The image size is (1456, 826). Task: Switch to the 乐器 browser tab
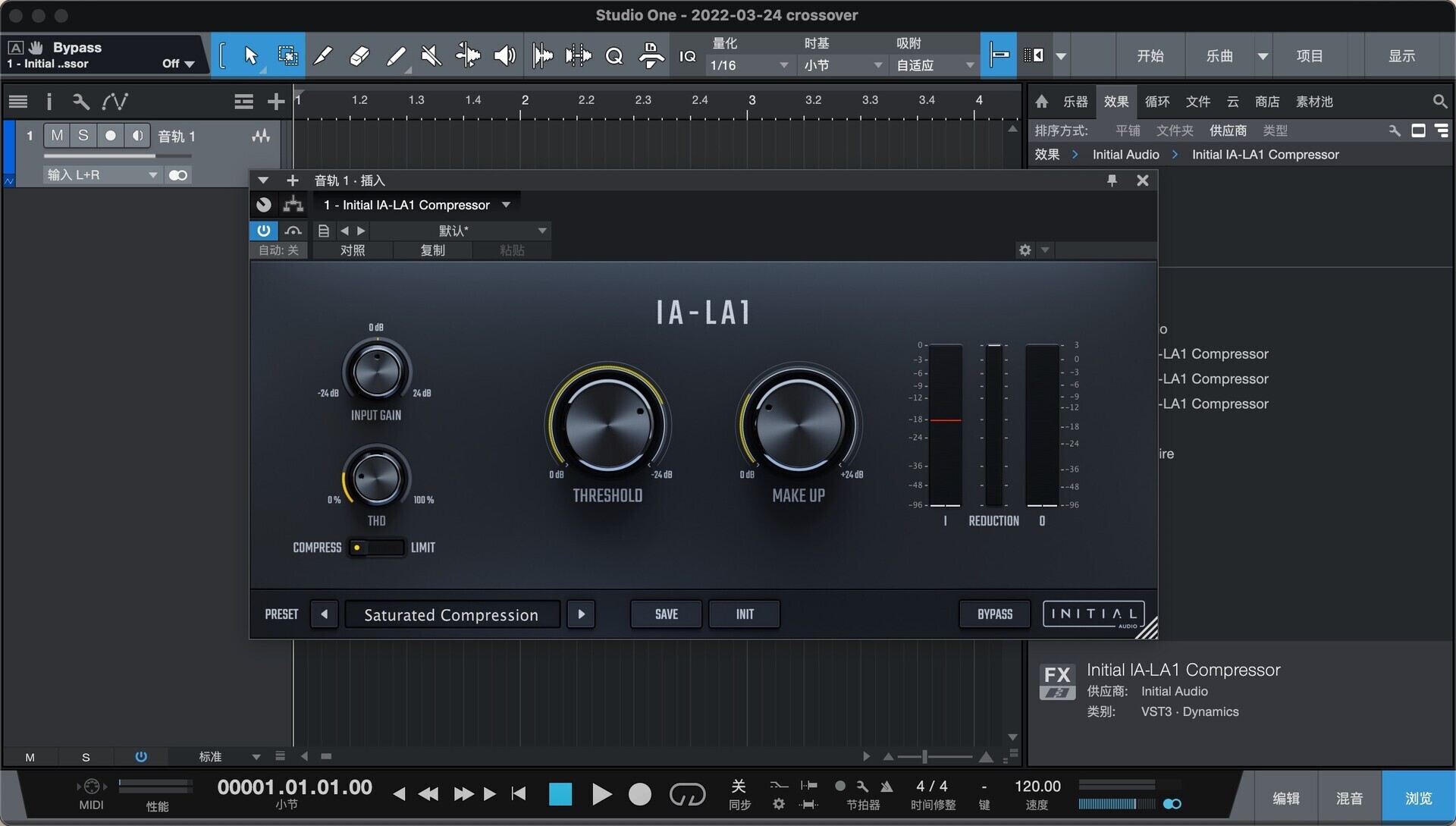pyautogui.click(x=1075, y=102)
